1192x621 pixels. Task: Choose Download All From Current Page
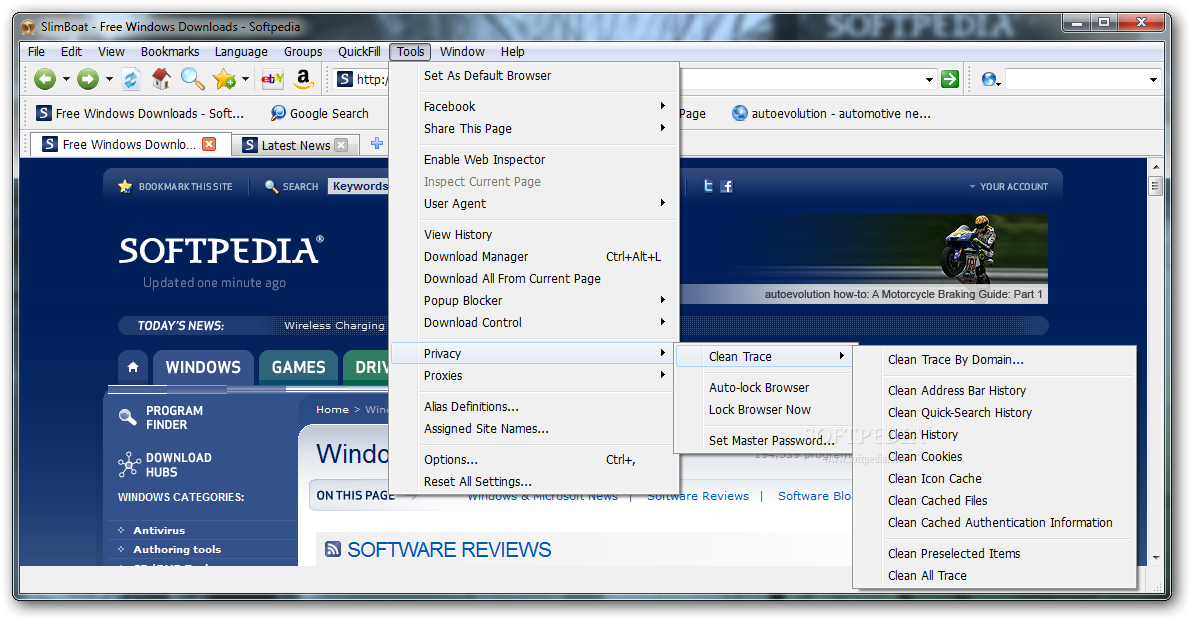[x=534, y=279]
